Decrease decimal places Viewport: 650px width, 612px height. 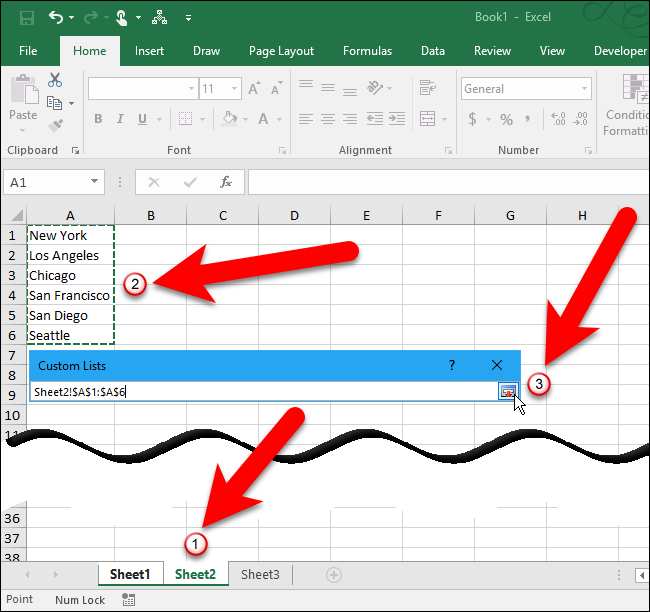[x=580, y=119]
